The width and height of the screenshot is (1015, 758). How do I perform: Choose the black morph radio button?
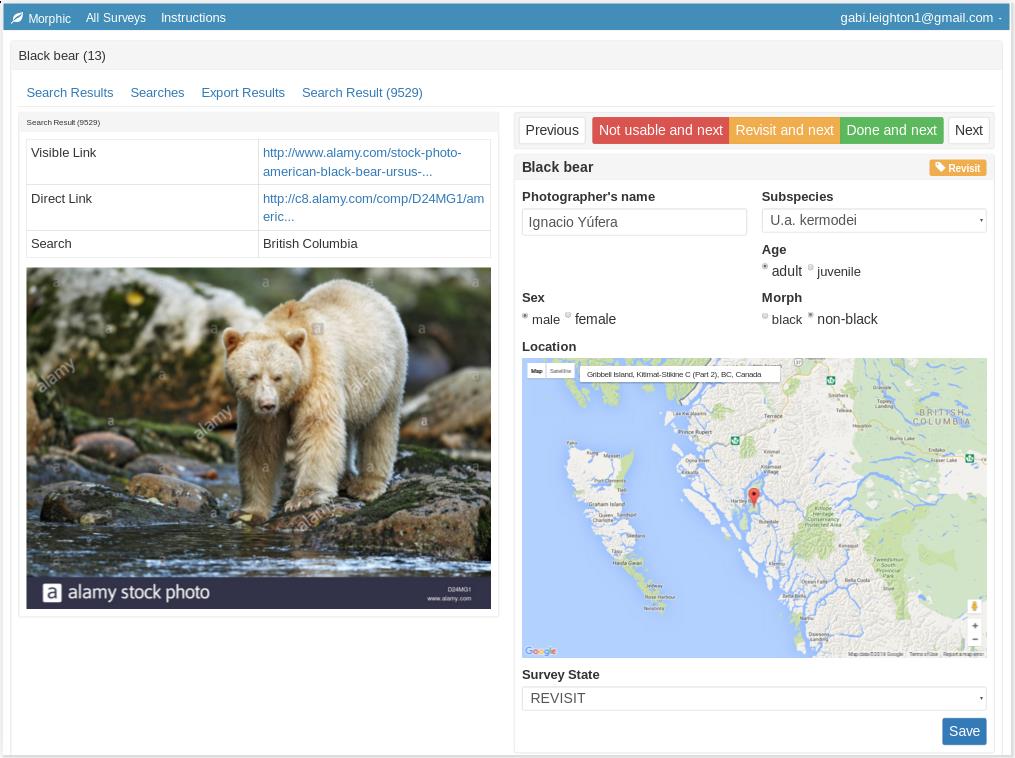click(765, 316)
